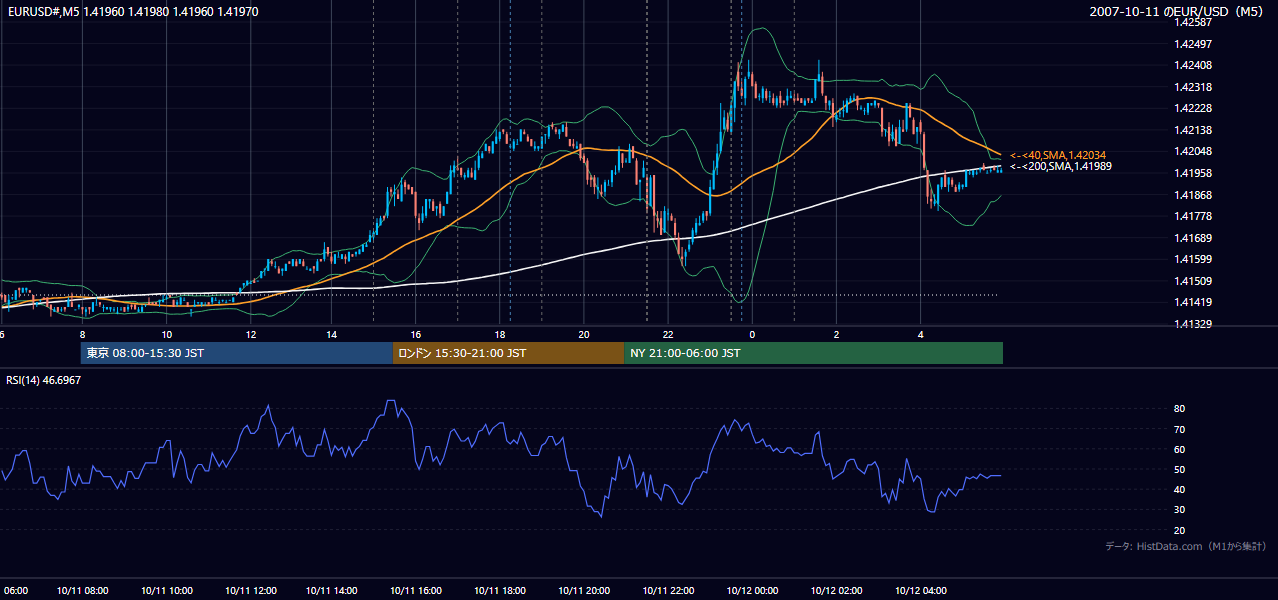Click price axis value 1.42318

(1193, 87)
